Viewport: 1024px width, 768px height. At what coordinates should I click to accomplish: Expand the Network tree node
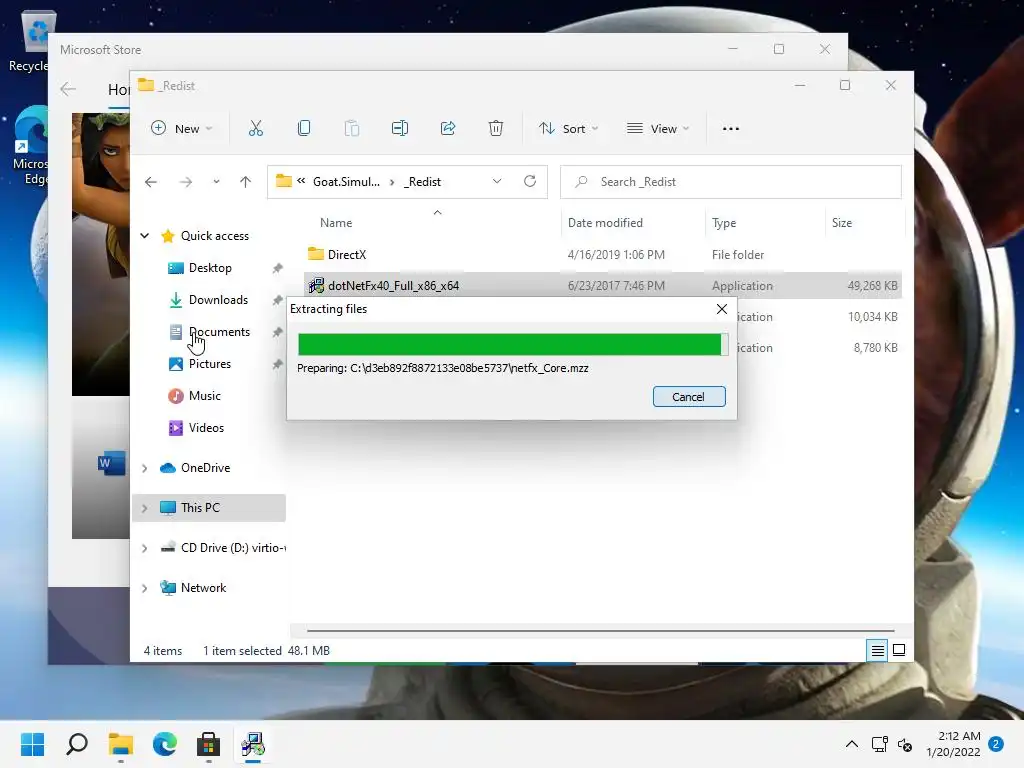tap(145, 588)
